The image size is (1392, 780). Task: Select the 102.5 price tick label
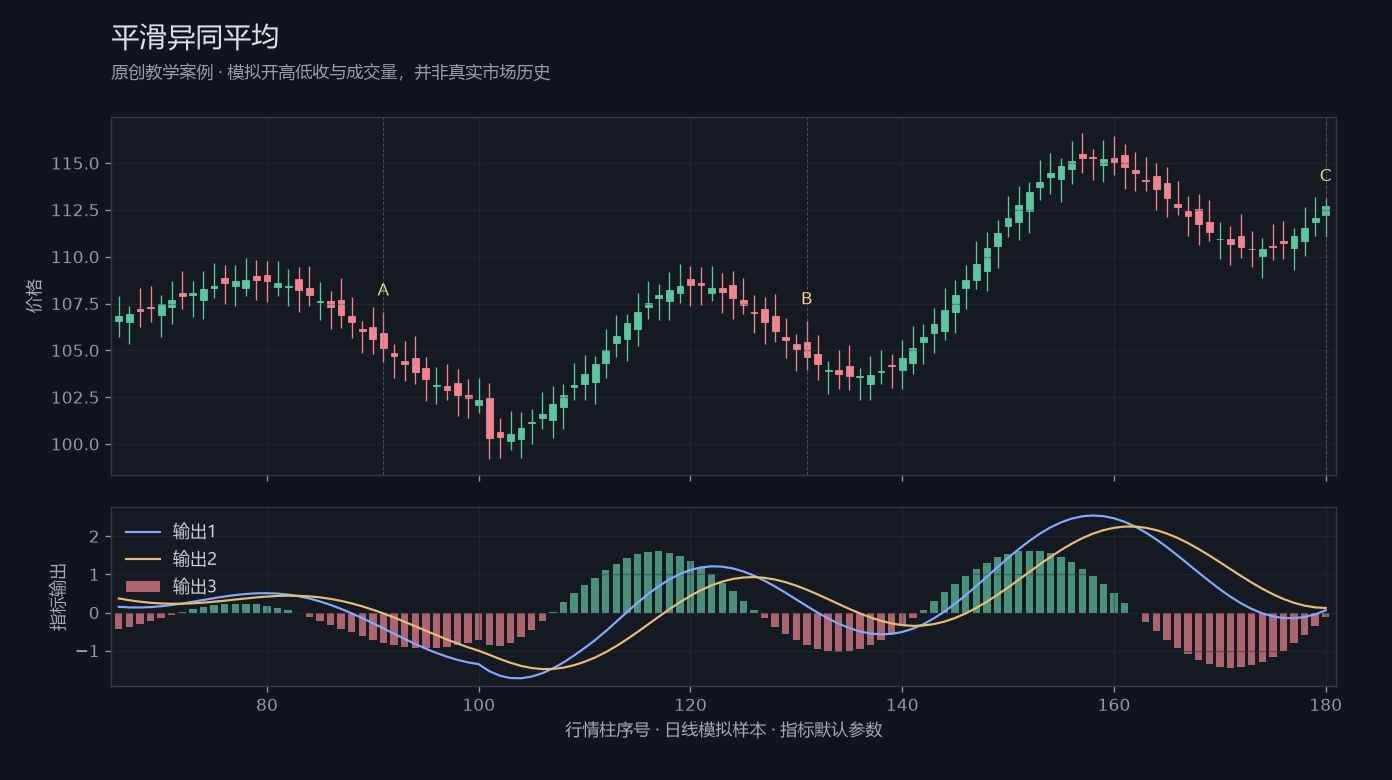pyautogui.click(x=75, y=398)
